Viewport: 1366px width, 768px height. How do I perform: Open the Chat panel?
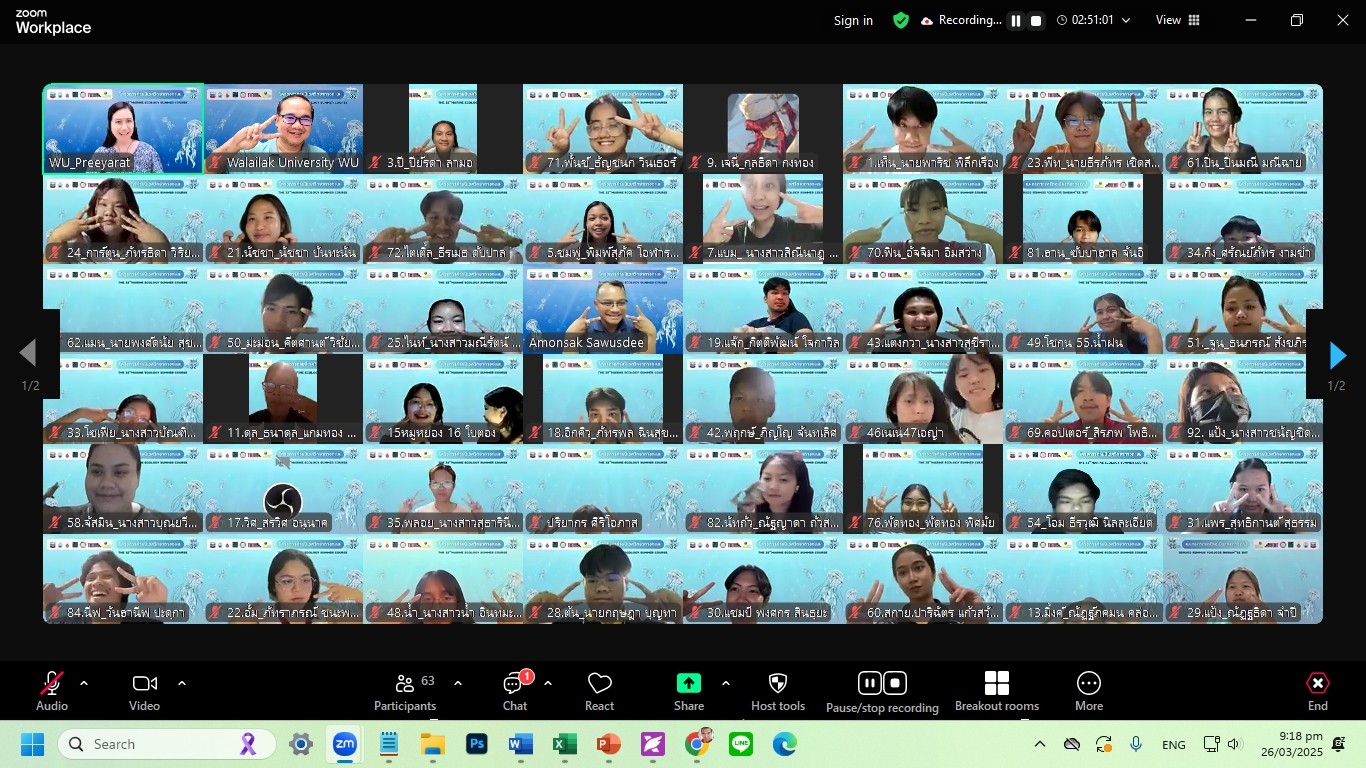point(515,691)
